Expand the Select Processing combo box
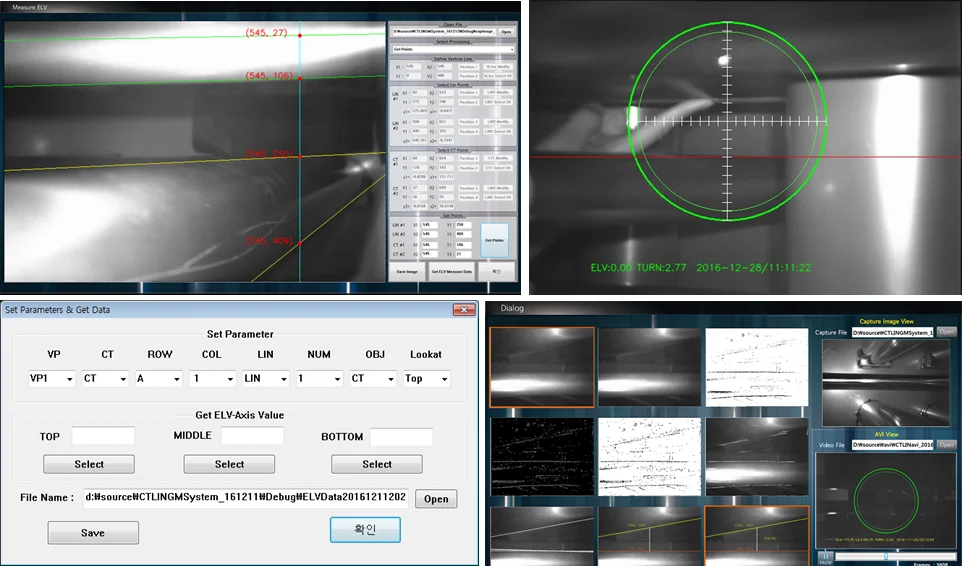This screenshot has height=566, width=962. pos(453,48)
